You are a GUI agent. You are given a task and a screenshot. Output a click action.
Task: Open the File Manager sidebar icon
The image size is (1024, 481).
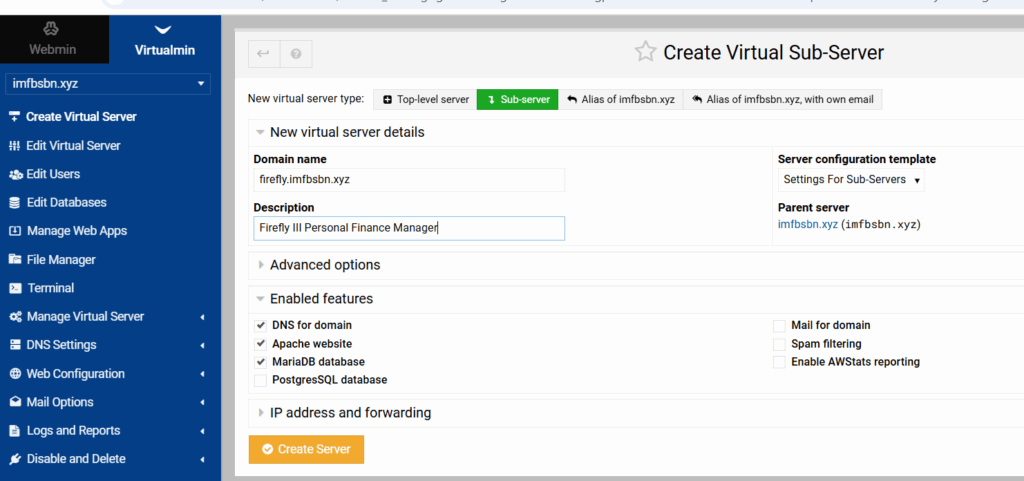coord(15,260)
